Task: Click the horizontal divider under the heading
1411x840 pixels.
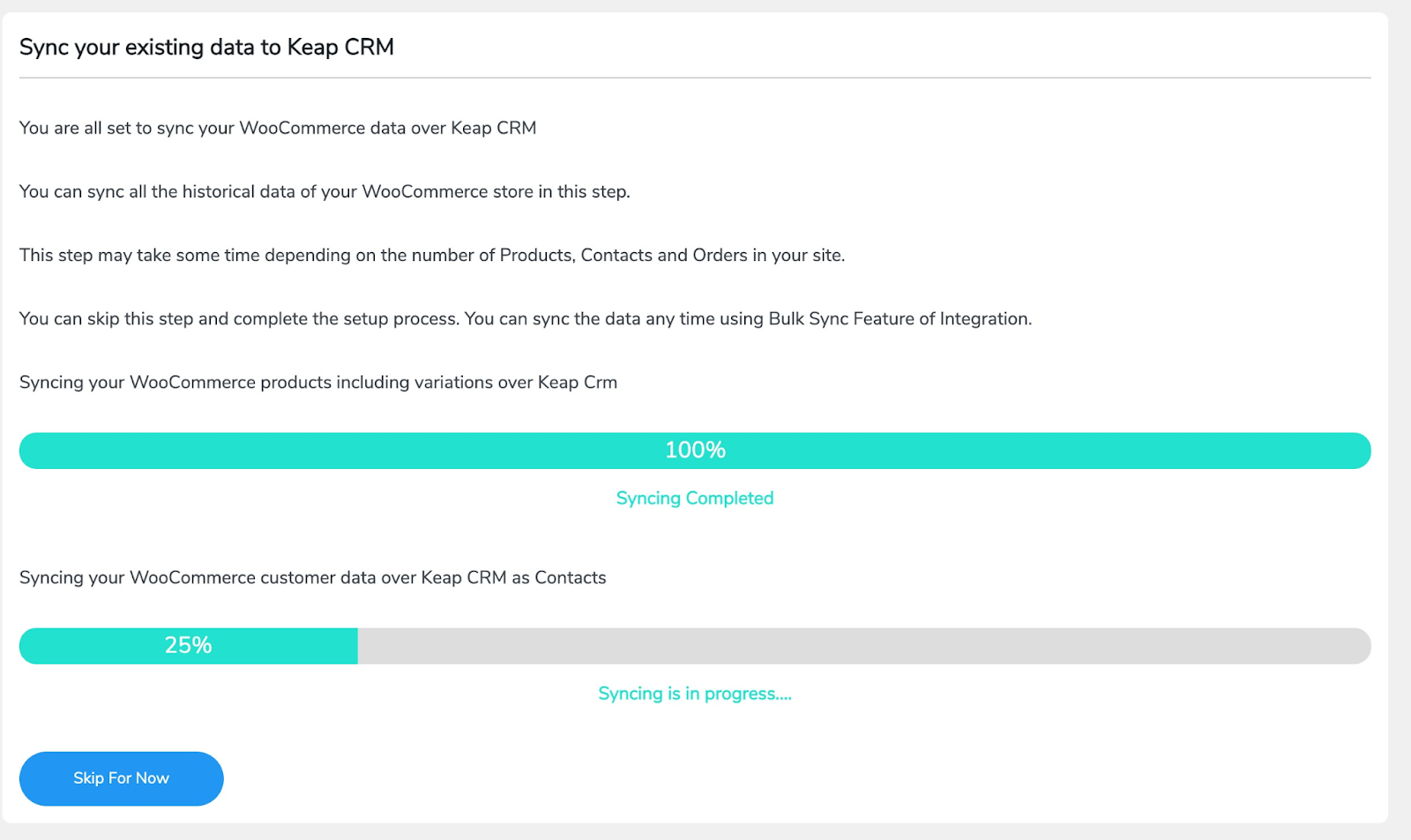Action: coord(695,78)
